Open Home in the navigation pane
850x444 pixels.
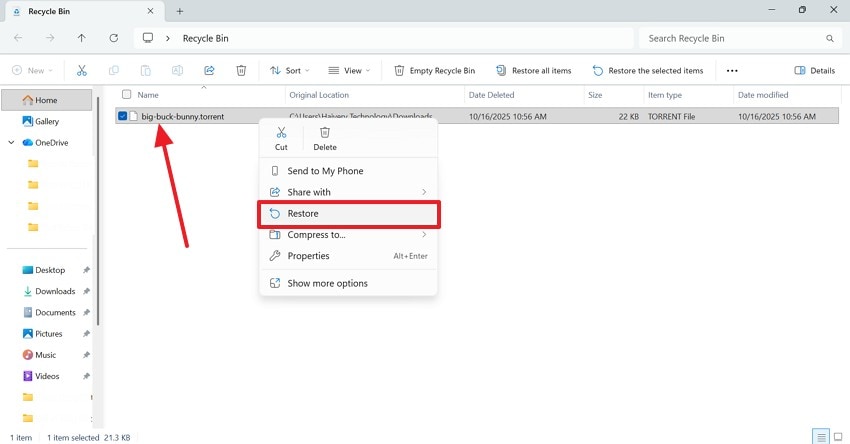click(47, 100)
